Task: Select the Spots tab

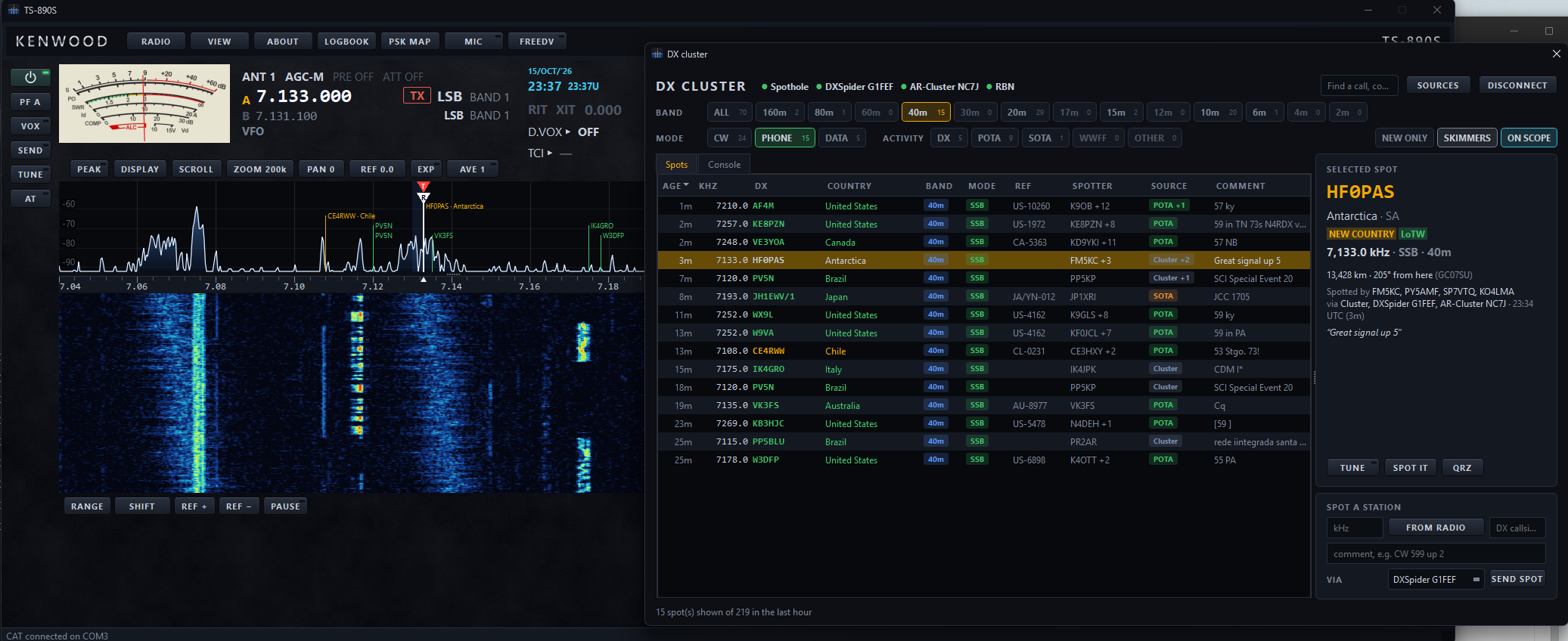Action: (x=676, y=165)
